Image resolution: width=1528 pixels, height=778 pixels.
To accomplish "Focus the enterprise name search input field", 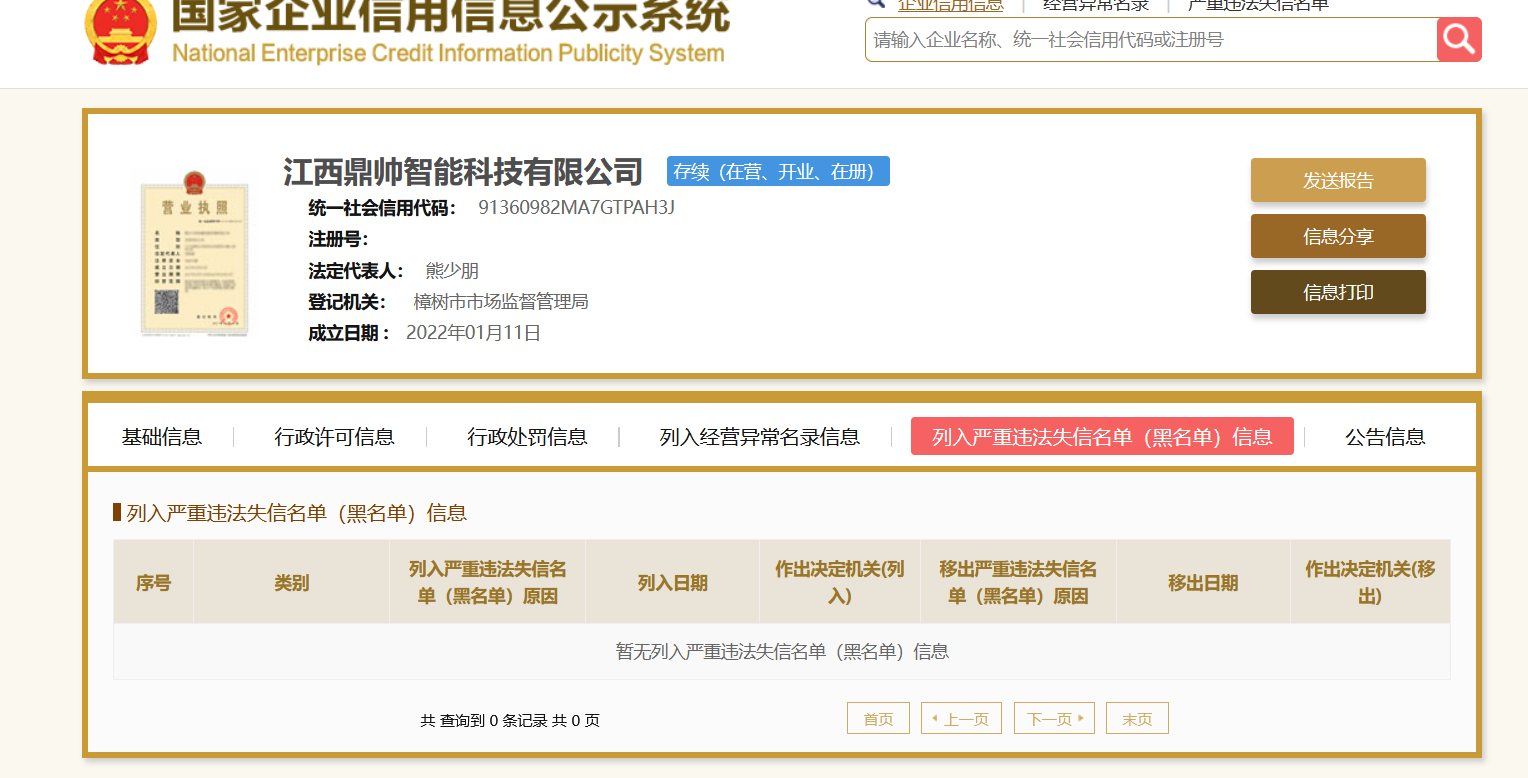I will [x=1151, y=39].
